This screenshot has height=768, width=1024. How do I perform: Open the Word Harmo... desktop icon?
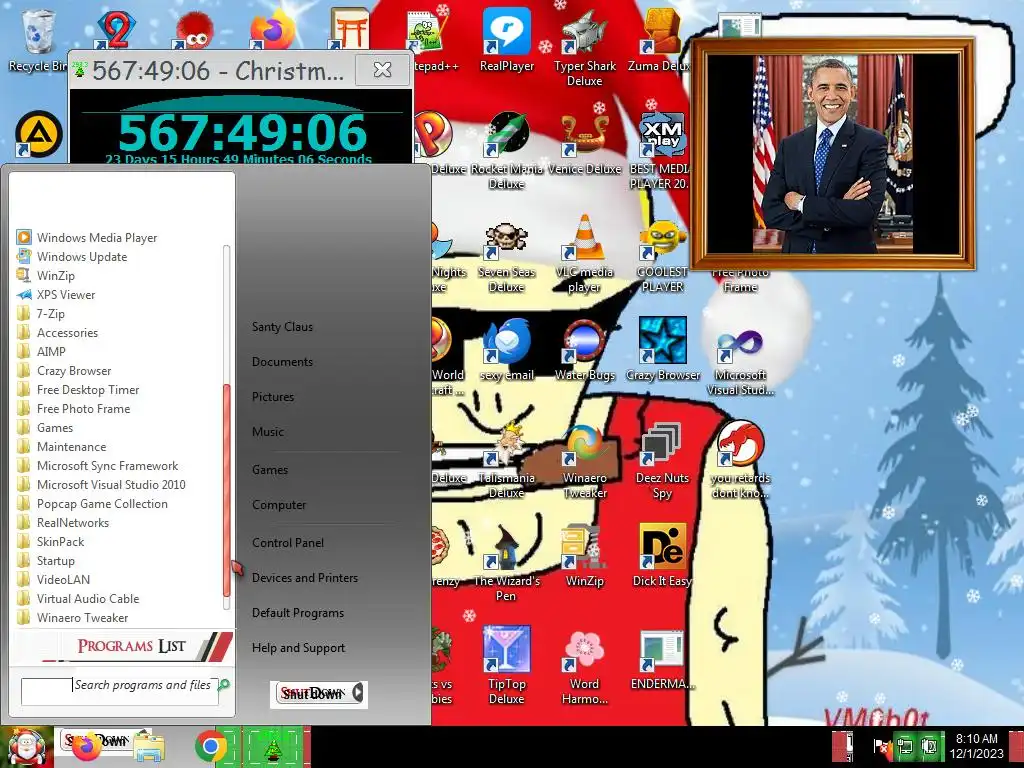point(584,666)
